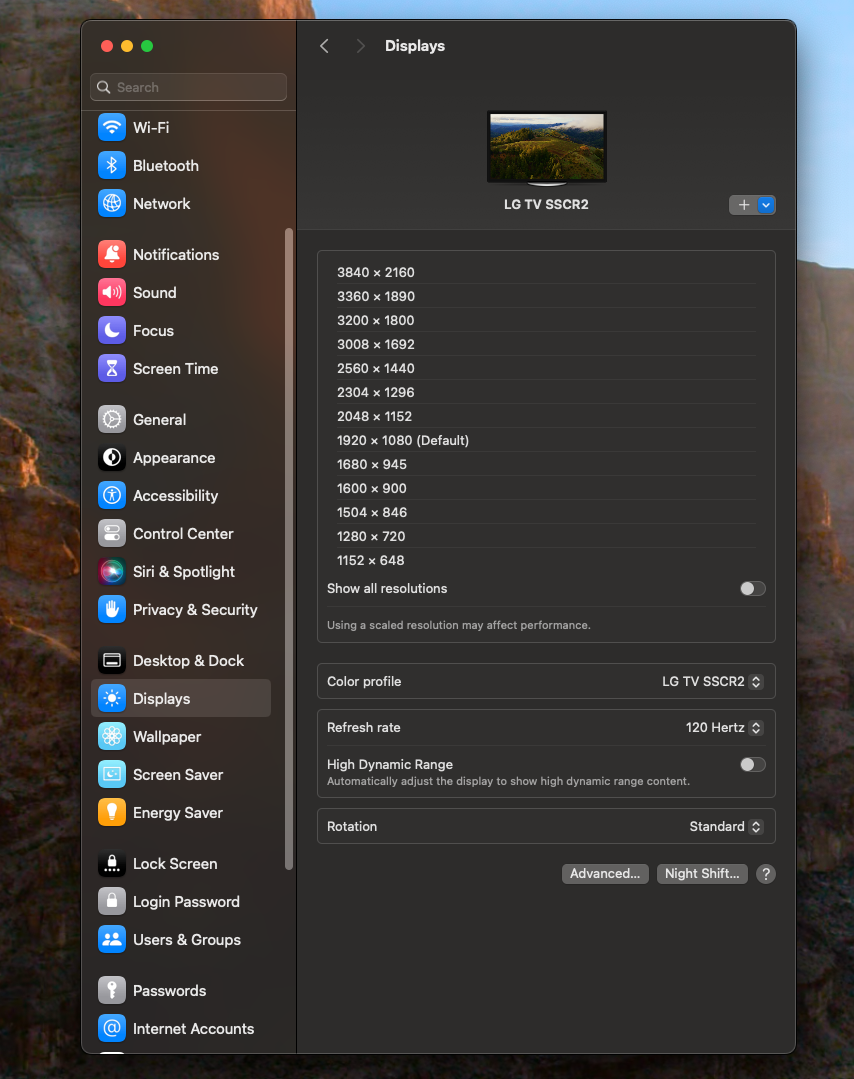Select the Sound sidebar label

(155, 292)
